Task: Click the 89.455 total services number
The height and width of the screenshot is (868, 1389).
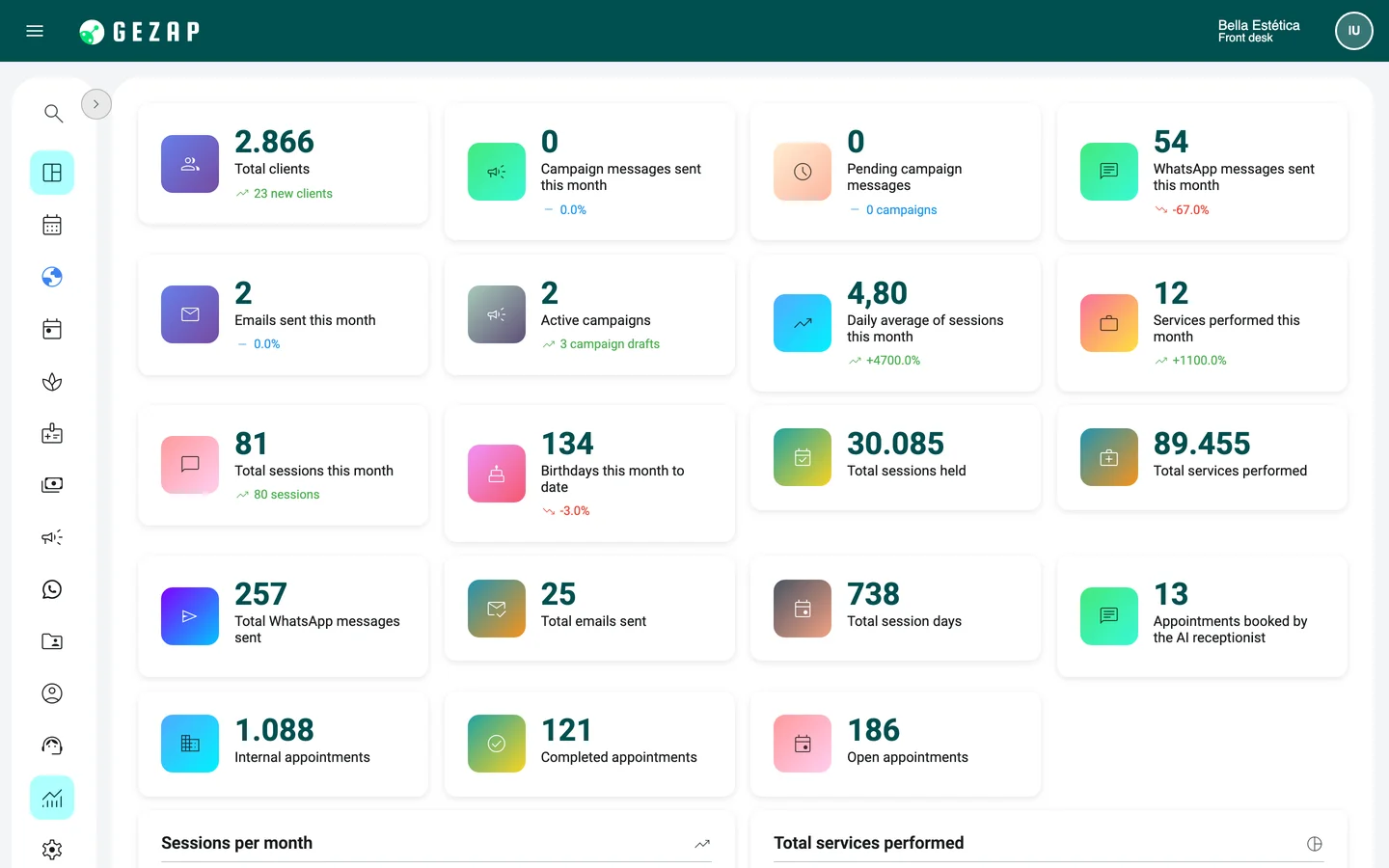Action: click(x=1202, y=444)
